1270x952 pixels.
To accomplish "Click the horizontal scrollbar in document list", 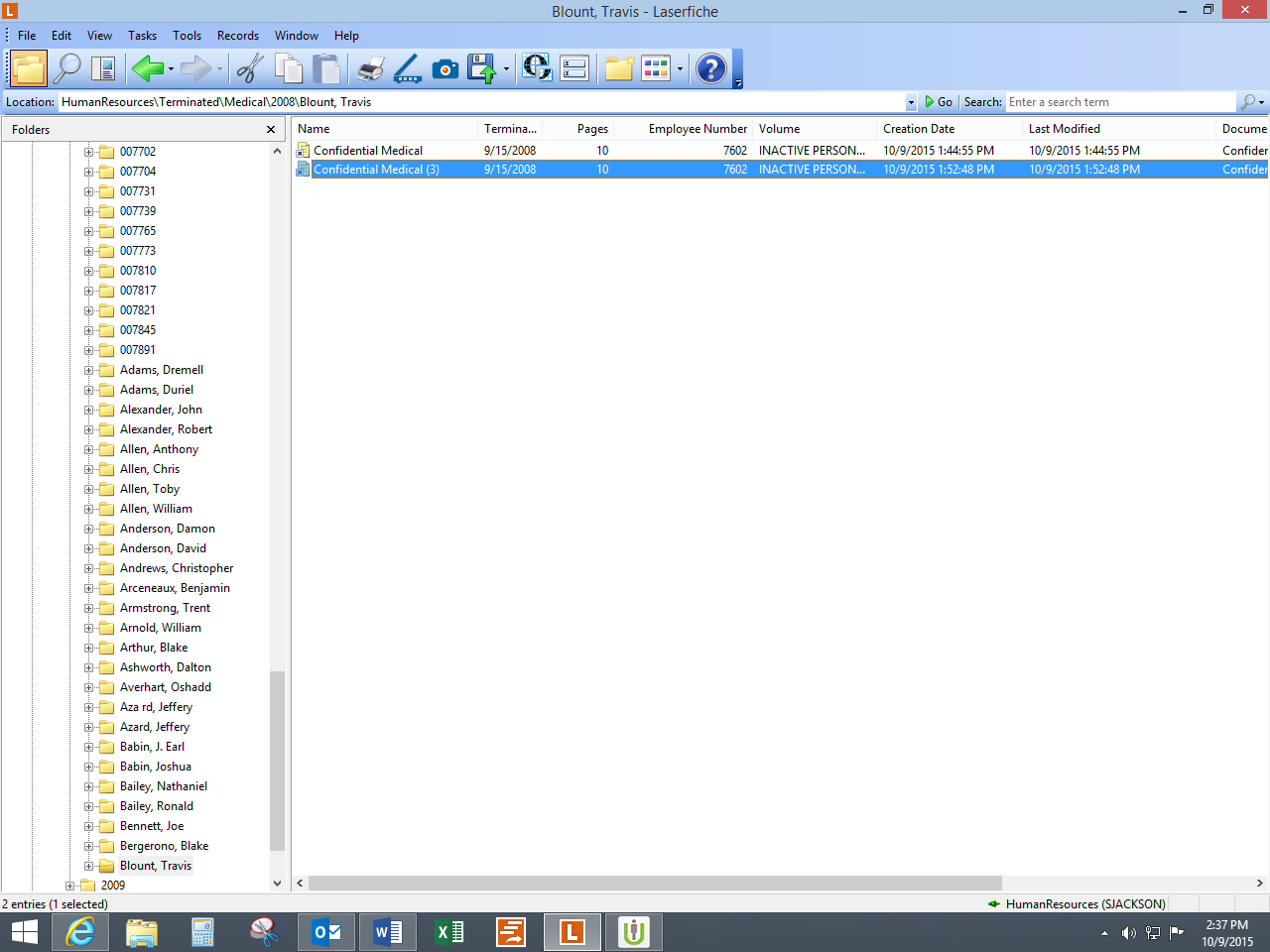I will tap(655, 883).
